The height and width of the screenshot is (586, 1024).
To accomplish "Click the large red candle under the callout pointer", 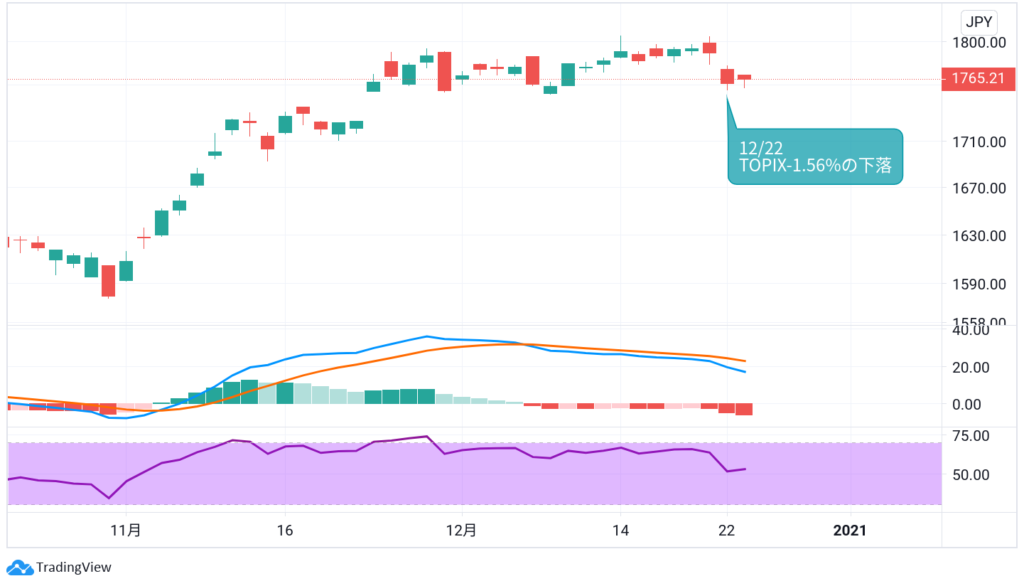I will (x=727, y=77).
